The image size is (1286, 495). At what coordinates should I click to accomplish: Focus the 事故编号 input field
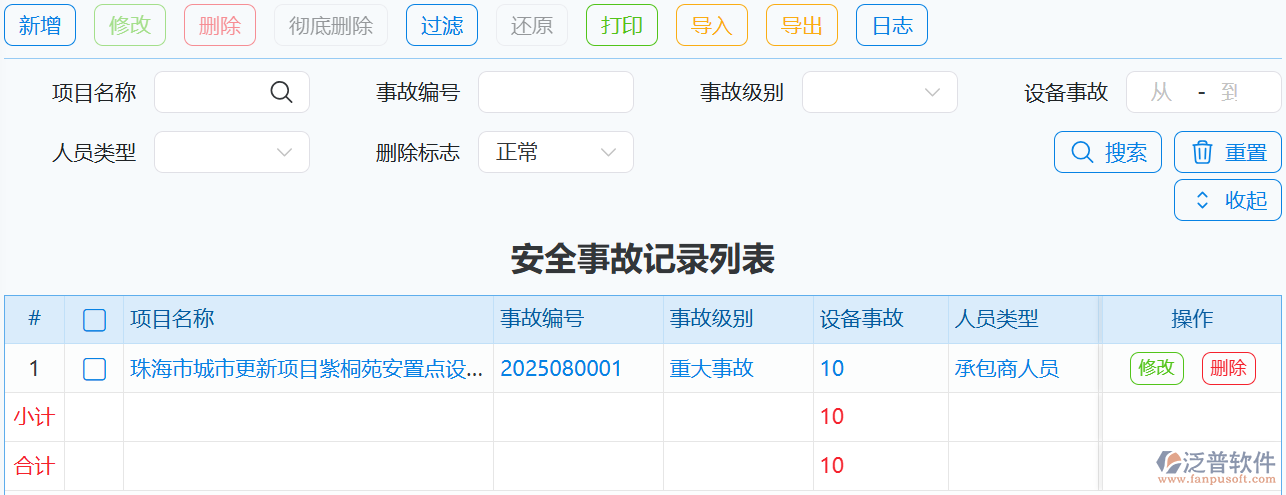click(556, 92)
